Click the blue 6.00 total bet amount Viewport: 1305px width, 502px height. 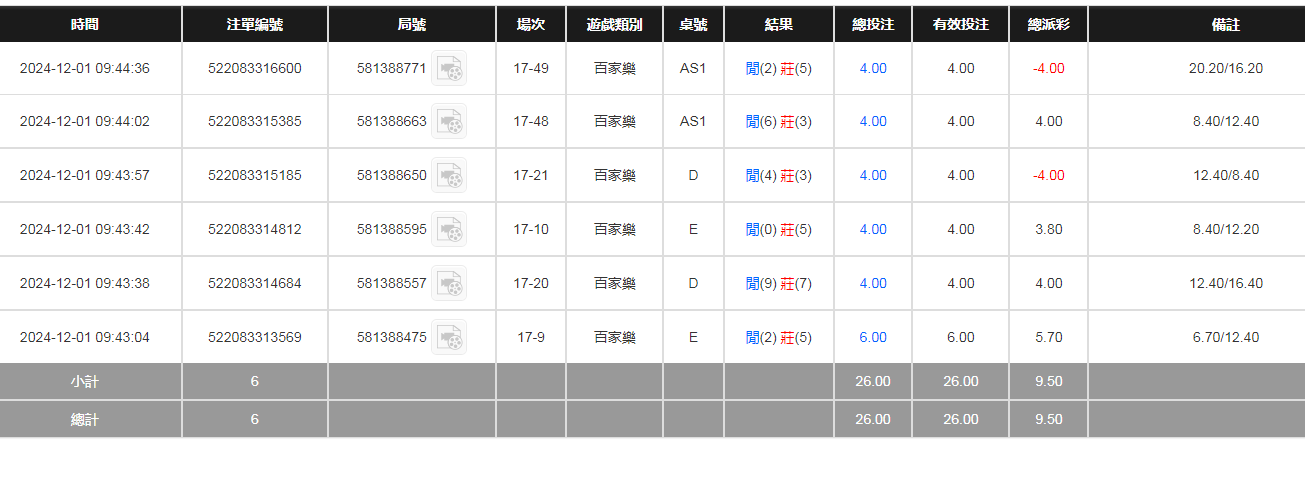[x=873, y=338]
